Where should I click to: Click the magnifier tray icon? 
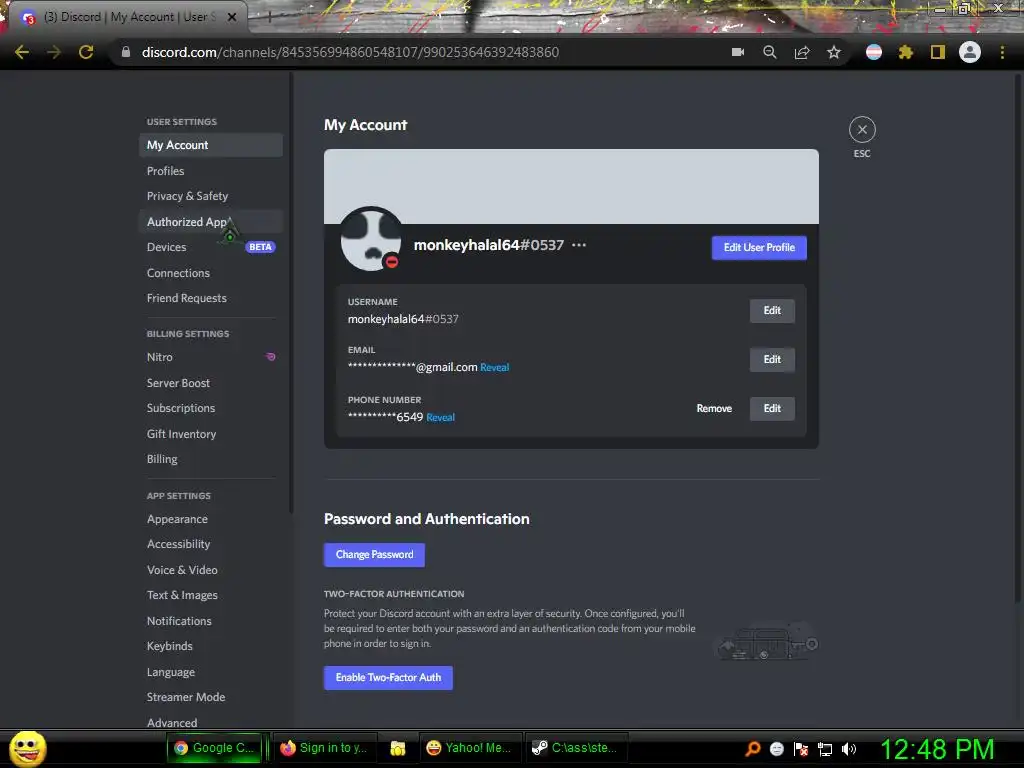[753, 749]
